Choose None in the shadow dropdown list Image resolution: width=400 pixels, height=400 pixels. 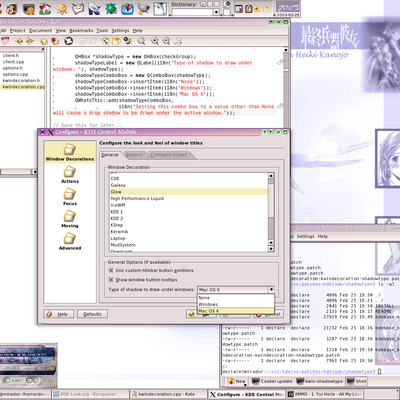click(x=236, y=298)
